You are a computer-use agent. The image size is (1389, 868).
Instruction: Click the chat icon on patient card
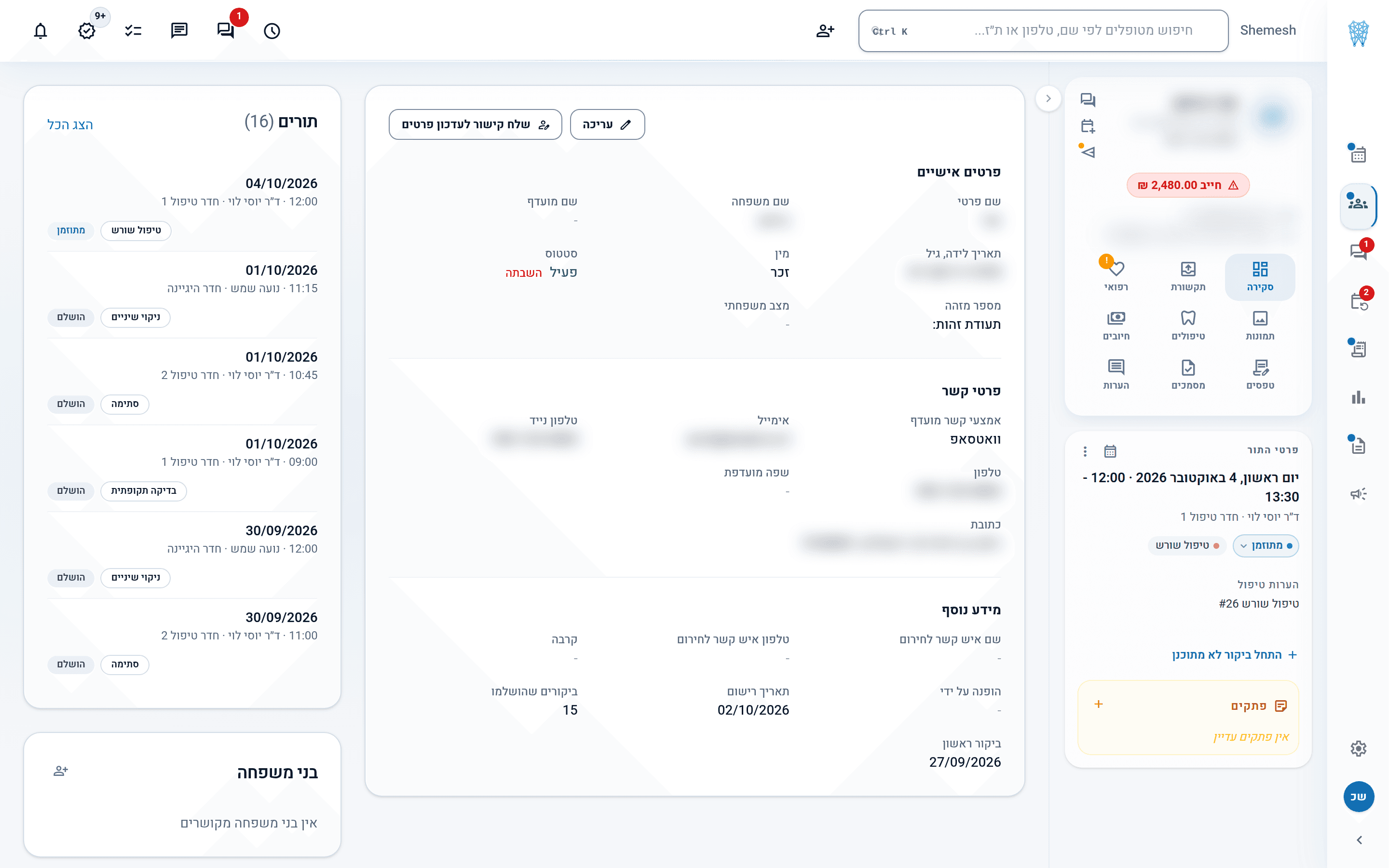(x=1088, y=100)
